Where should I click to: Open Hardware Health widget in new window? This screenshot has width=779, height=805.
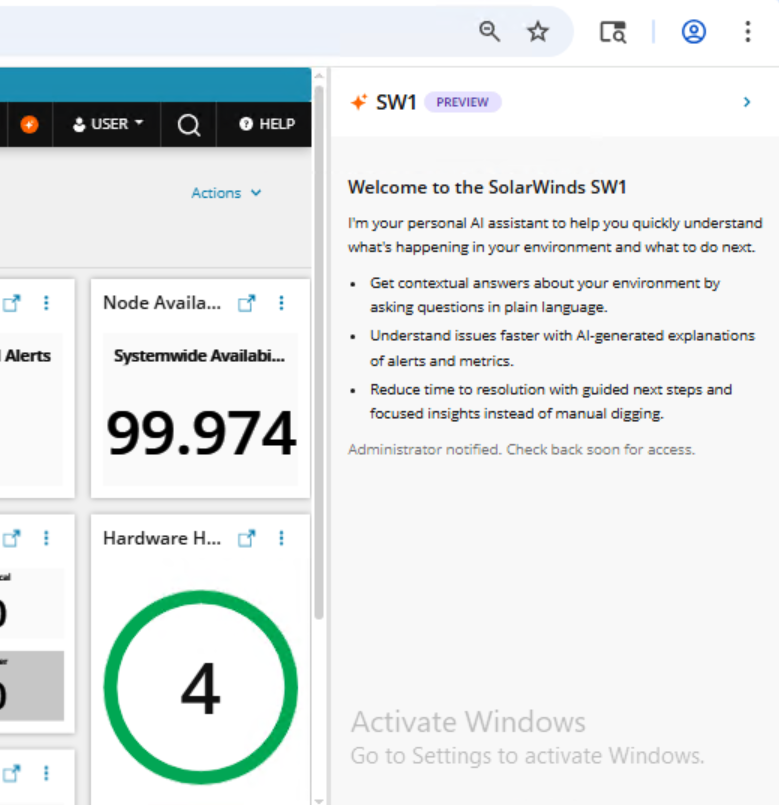click(x=246, y=538)
